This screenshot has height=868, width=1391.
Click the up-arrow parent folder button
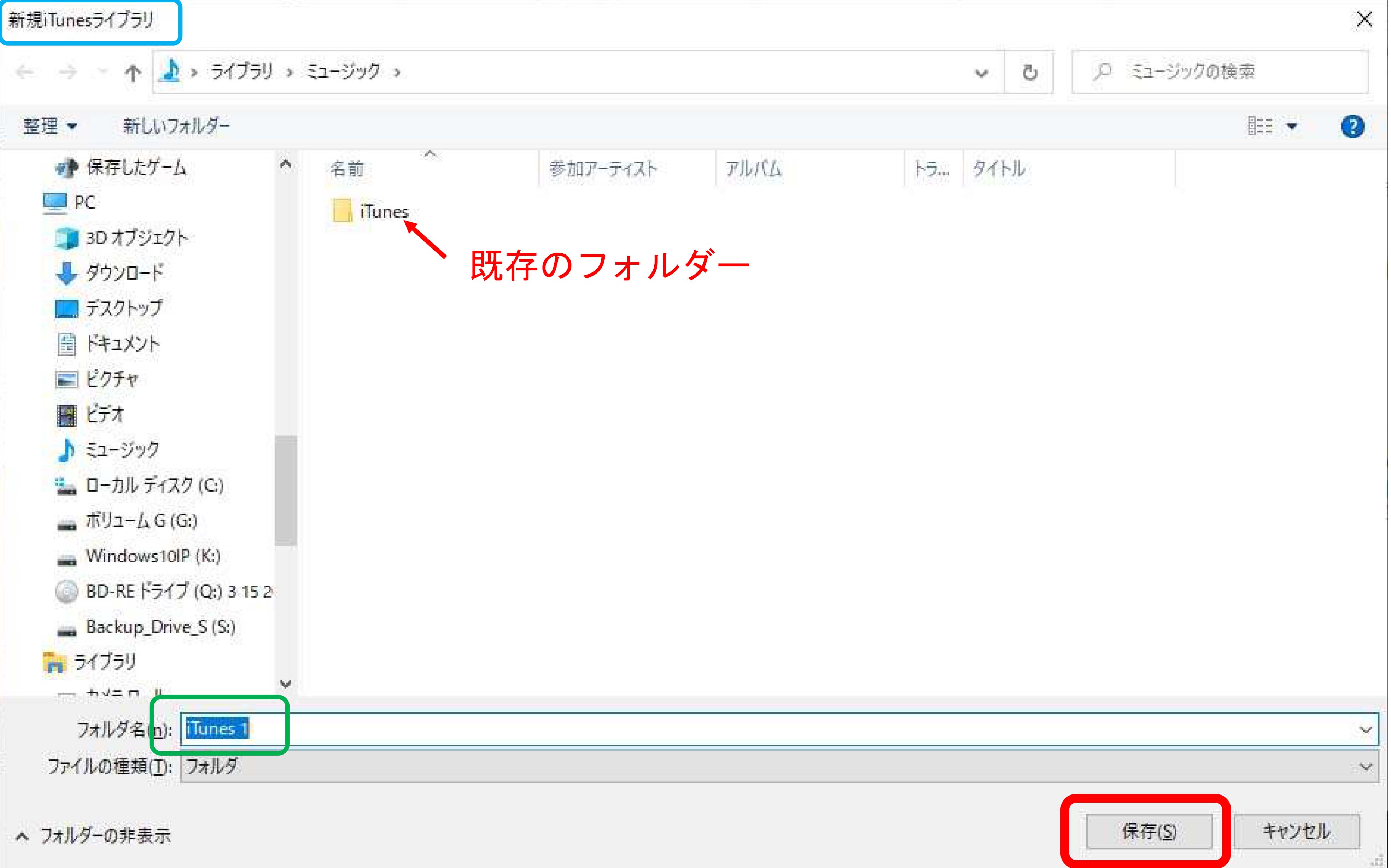[133, 73]
